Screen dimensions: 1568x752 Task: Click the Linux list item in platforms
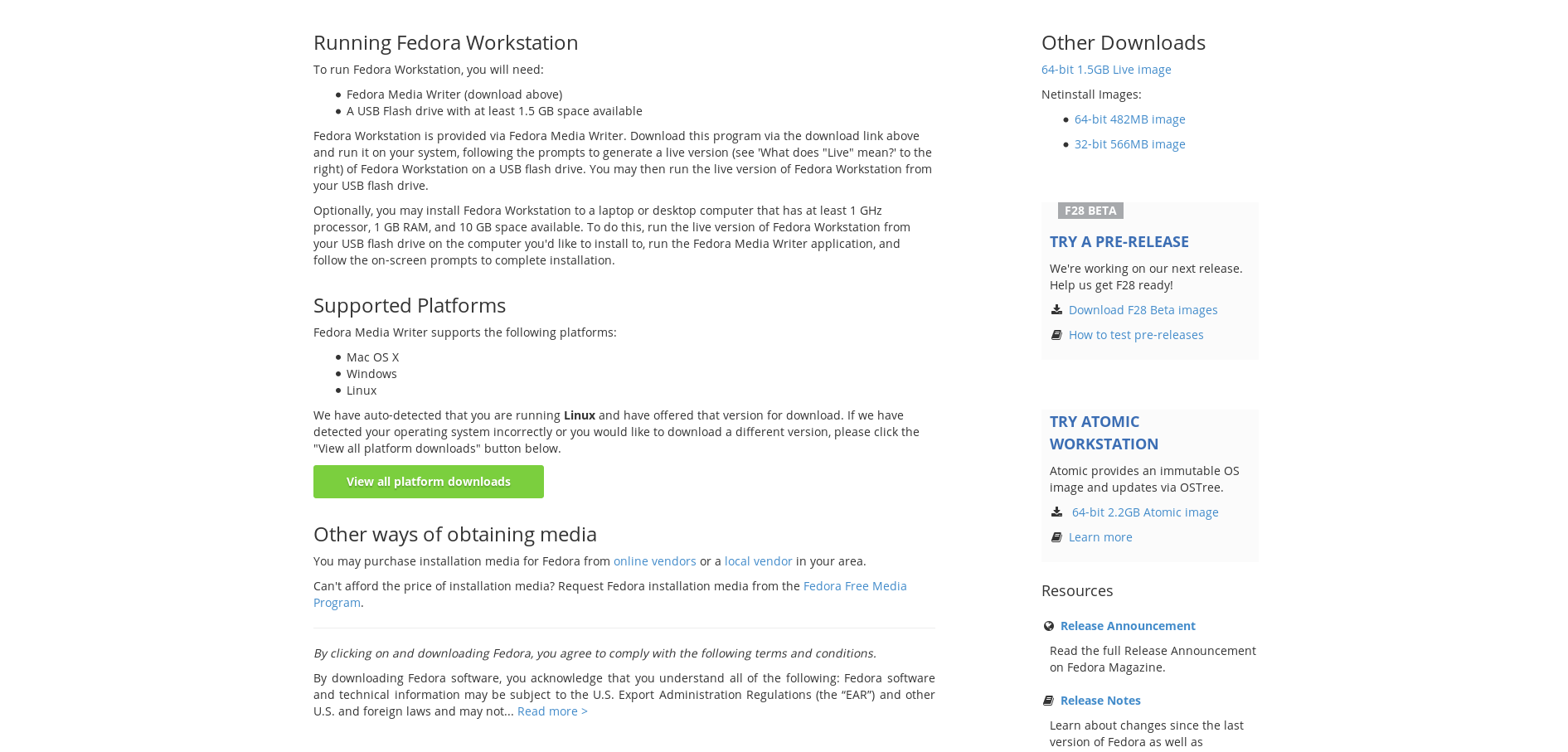(362, 391)
